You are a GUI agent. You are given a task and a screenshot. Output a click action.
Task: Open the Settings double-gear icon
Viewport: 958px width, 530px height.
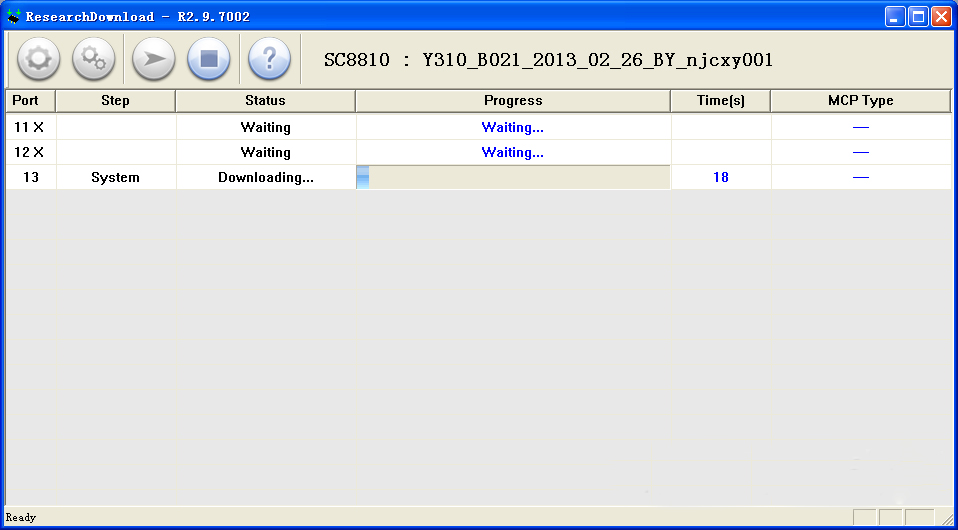(x=93, y=59)
